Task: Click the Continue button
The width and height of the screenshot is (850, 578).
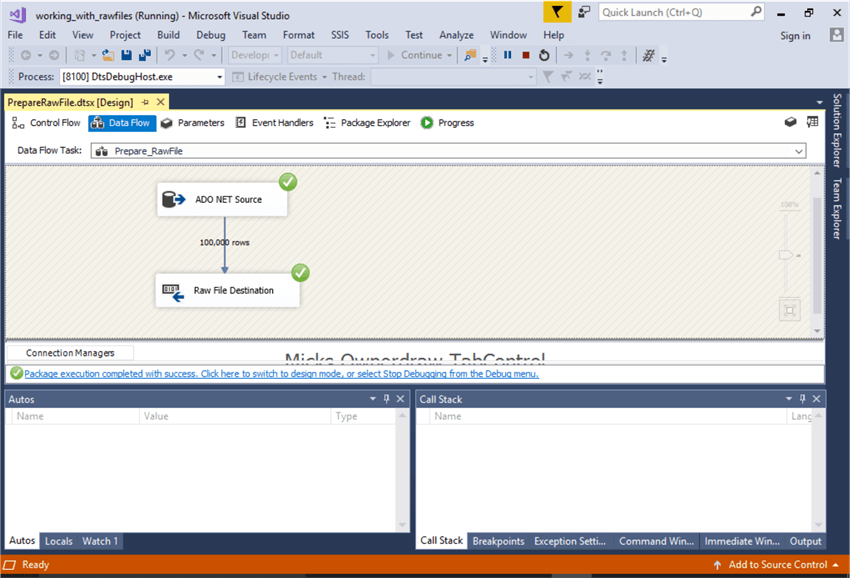Action: pyautogui.click(x=415, y=55)
